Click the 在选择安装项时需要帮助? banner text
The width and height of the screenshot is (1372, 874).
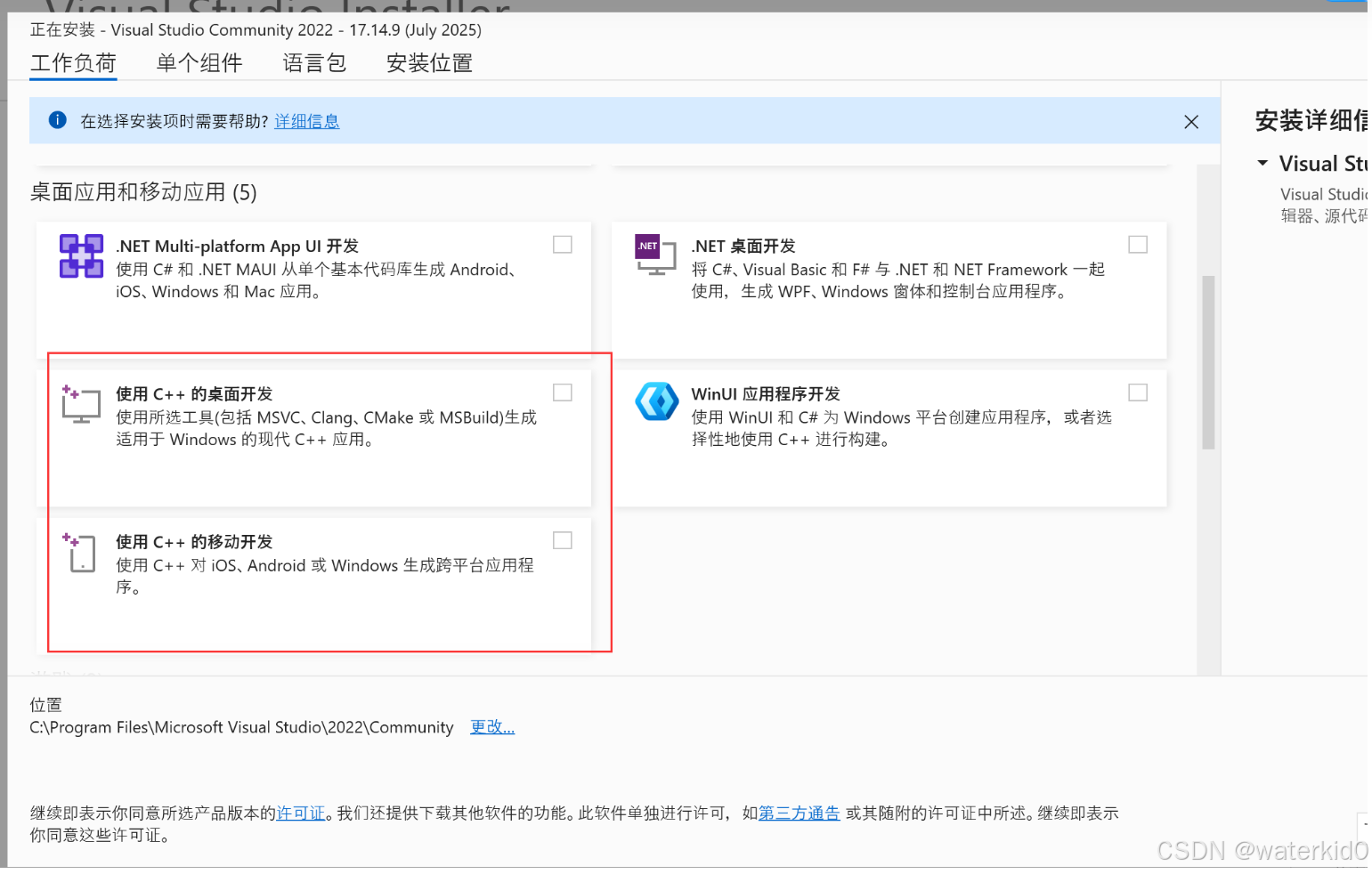pyautogui.click(x=175, y=121)
